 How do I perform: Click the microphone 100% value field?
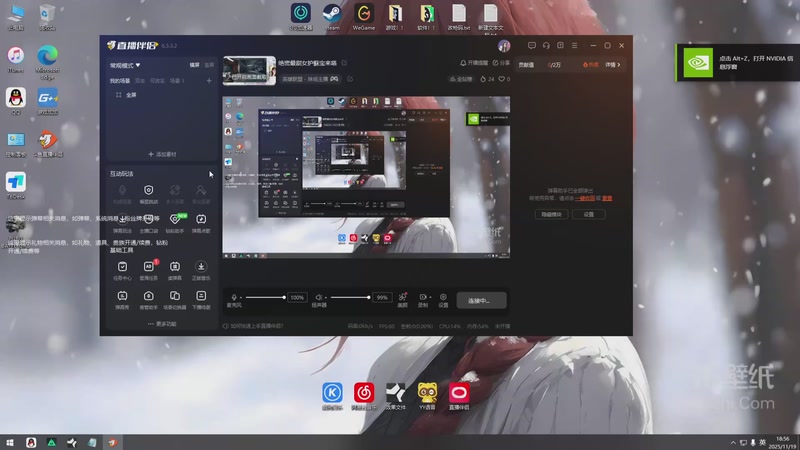pos(297,297)
